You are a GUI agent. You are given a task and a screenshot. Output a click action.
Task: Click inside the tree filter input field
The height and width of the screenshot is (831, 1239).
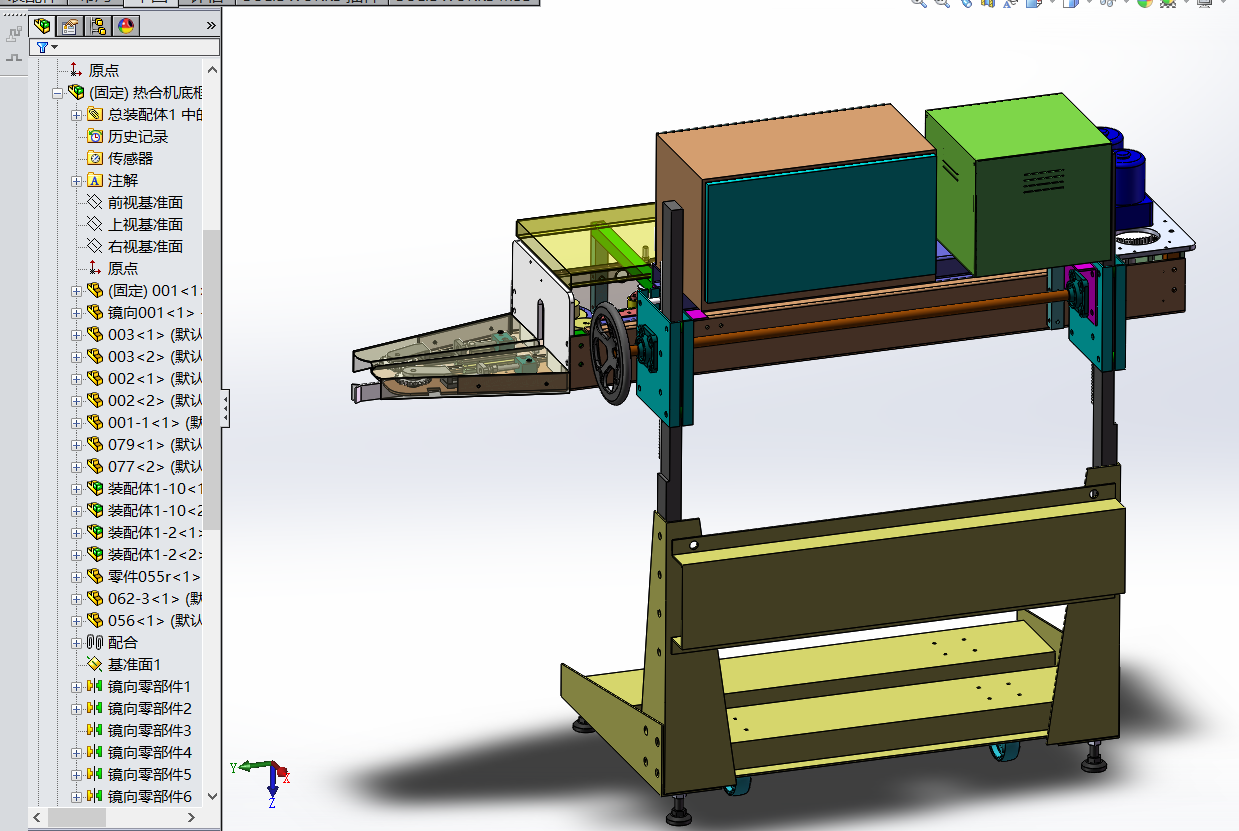(138, 47)
